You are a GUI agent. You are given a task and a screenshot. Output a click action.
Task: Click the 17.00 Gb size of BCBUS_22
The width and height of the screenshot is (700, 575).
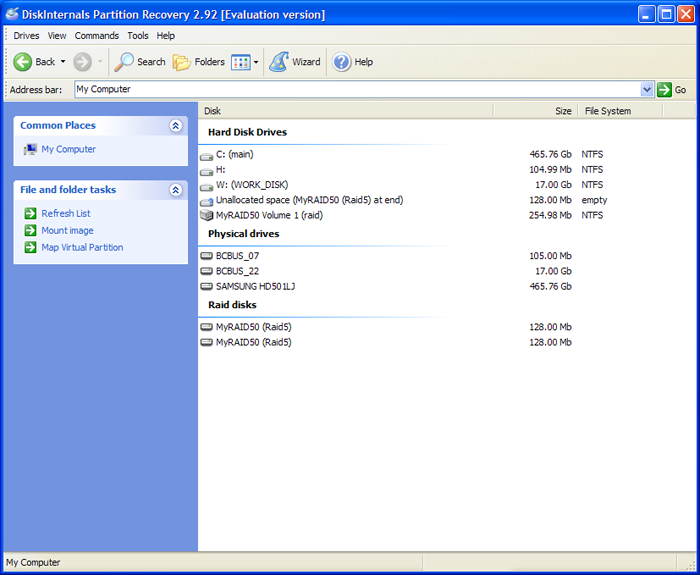(x=554, y=271)
